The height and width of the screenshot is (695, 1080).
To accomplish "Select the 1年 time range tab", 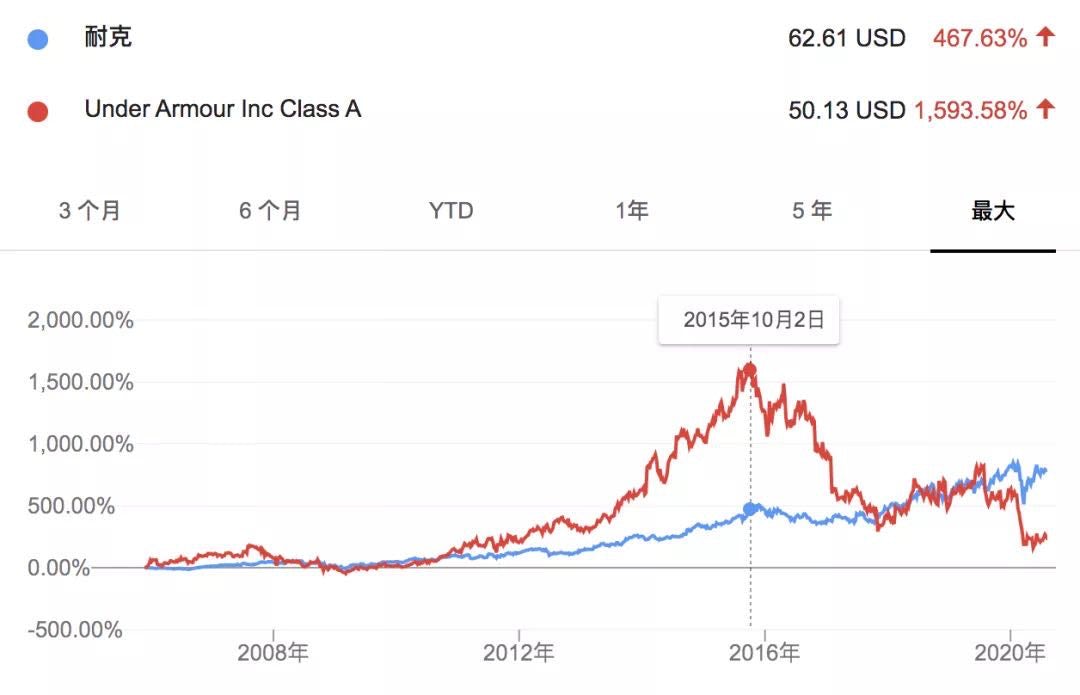I will click(632, 211).
